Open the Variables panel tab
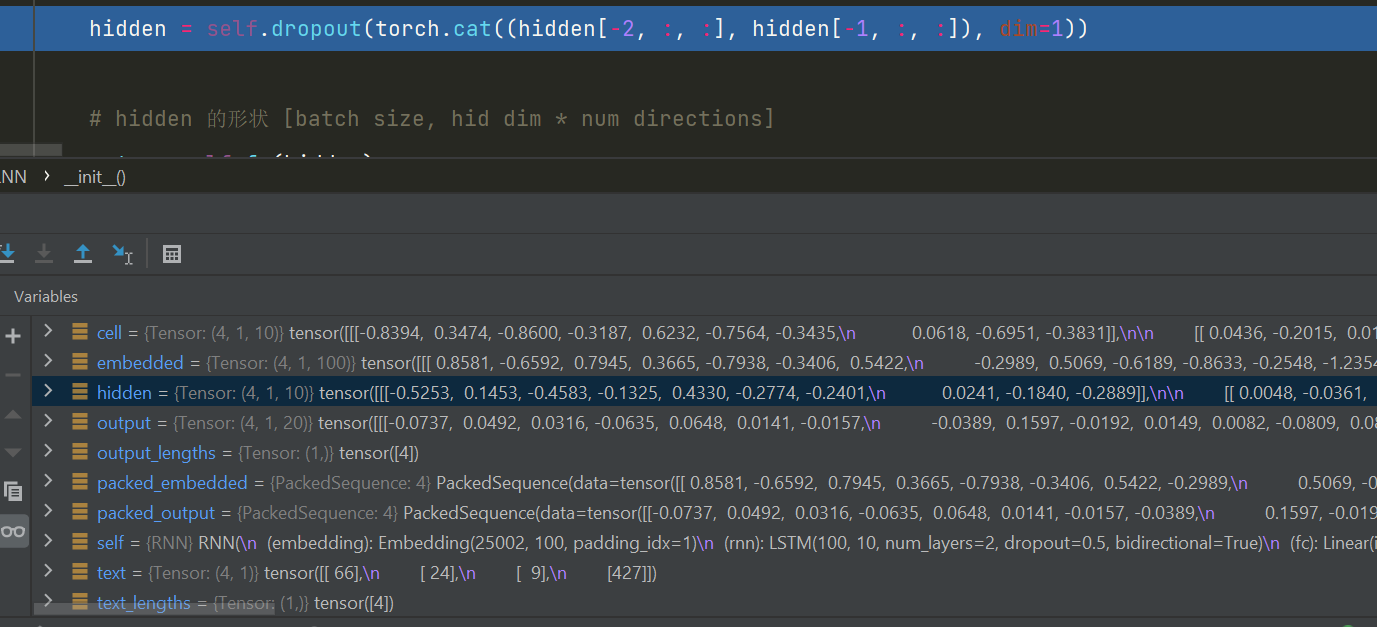This screenshot has width=1377, height=627. pyautogui.click(x=45, y=297)
